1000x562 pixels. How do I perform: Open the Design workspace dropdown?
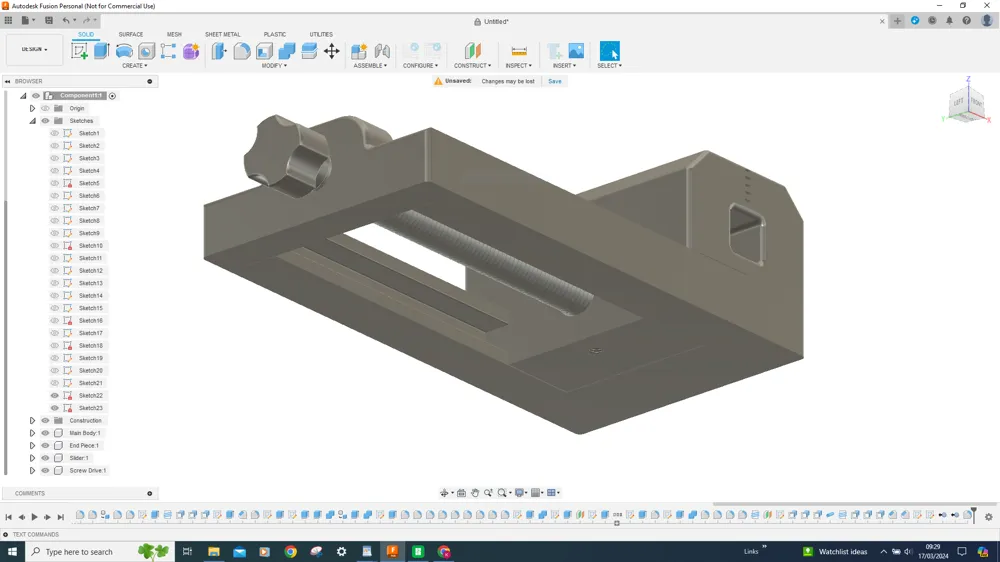click(x=34, y=50)
